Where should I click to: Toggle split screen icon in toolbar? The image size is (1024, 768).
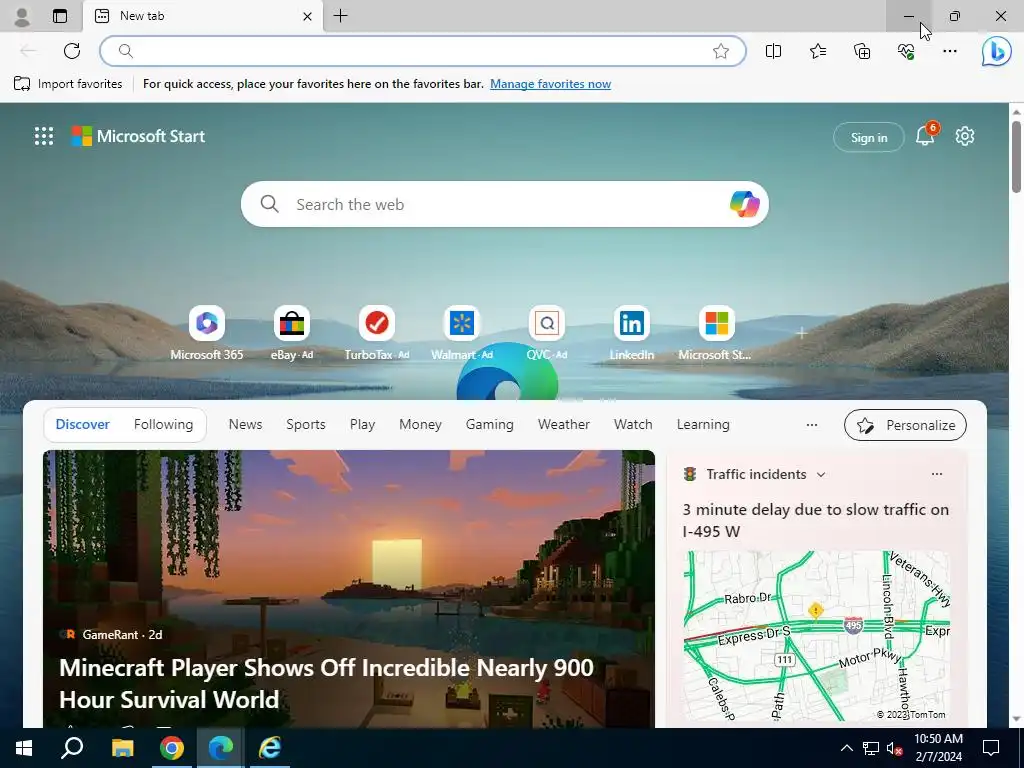773,51
